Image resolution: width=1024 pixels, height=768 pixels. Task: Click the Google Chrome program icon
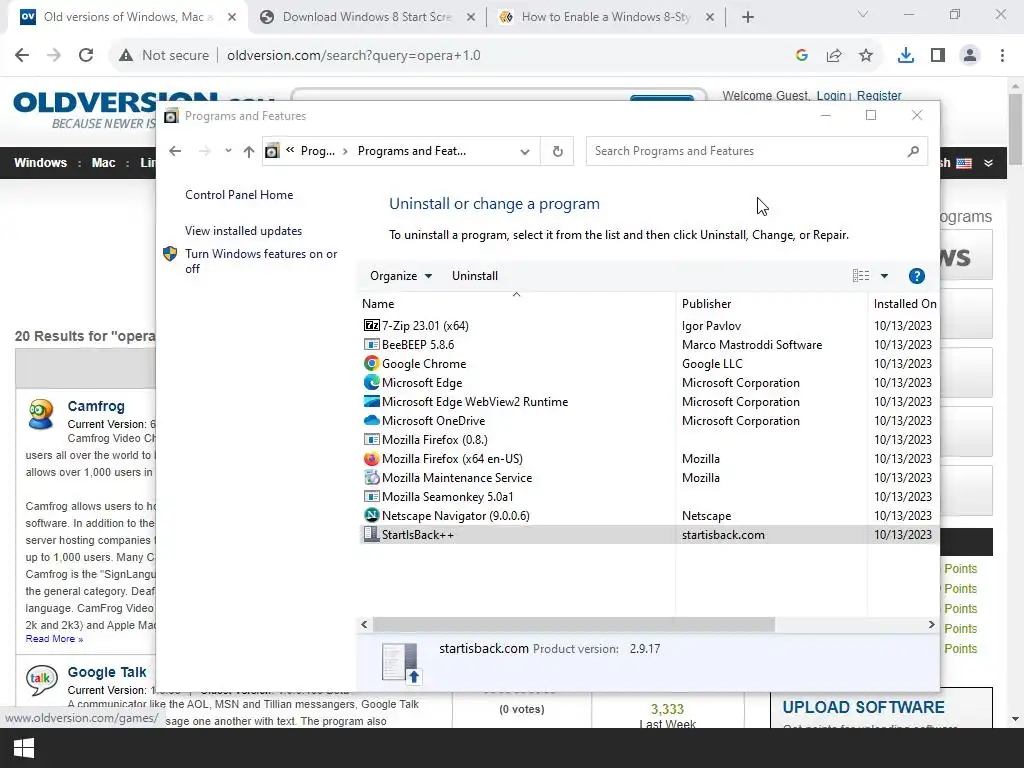(x=372, y=363)
